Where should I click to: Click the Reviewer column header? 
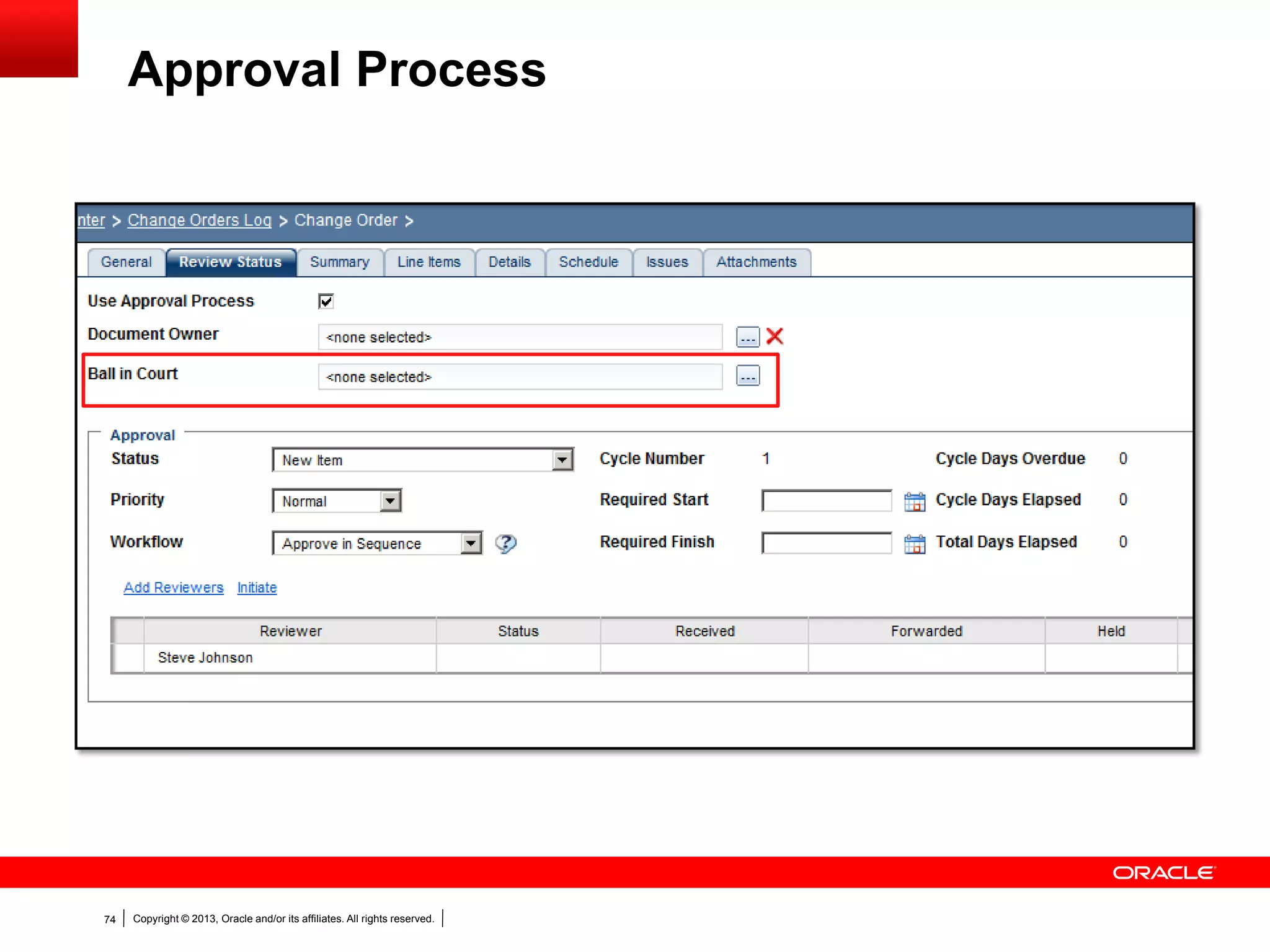pyautogui.click(x=290, y=631)
